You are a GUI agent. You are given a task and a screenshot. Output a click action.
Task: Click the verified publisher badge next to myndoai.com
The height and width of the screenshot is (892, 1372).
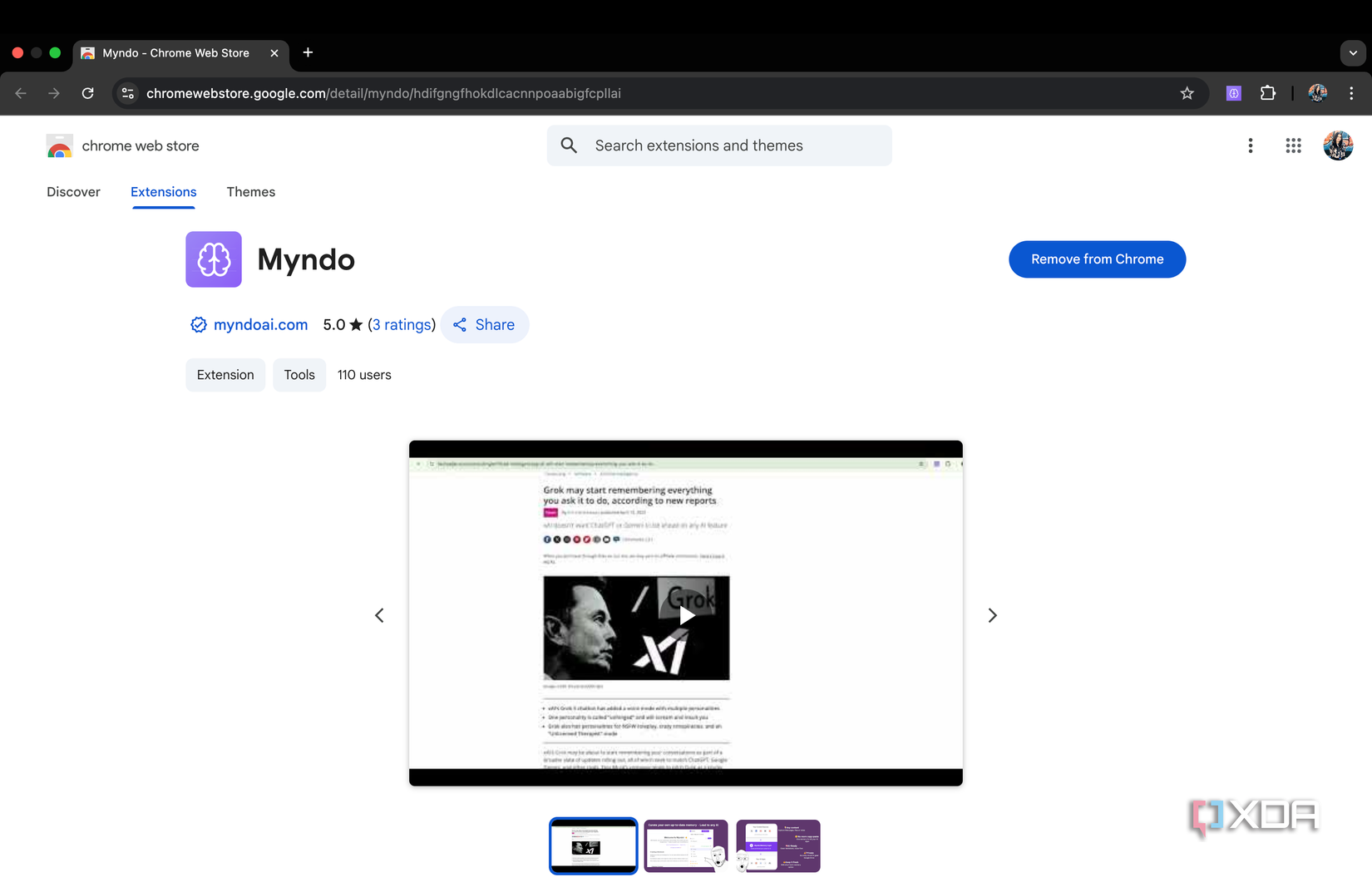tap(198, 325)
